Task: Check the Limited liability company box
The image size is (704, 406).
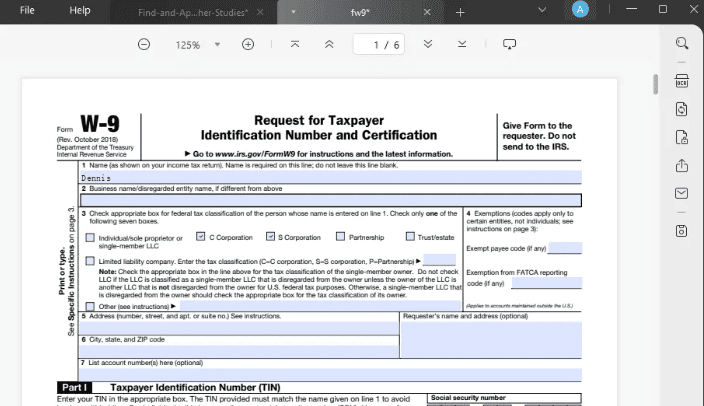Action: click(x=90, y=261)
